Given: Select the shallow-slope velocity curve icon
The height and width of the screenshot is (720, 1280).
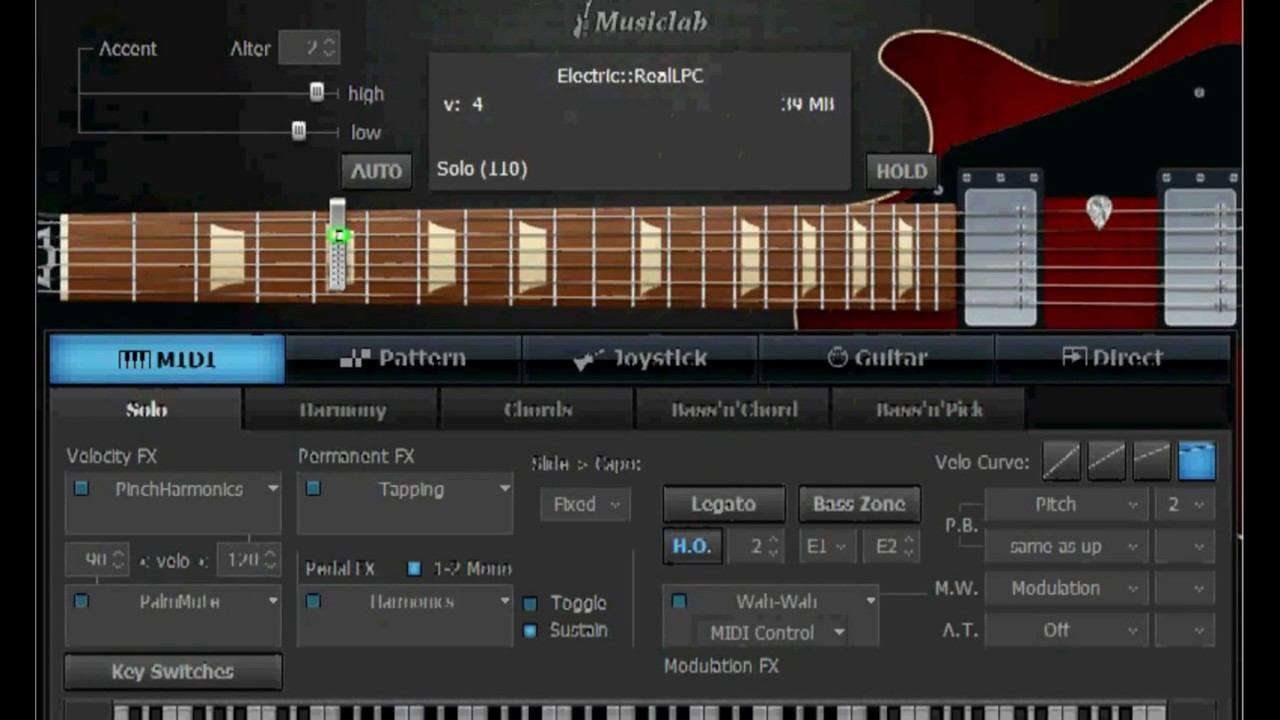Looking at the screenshot, I should (1151, 461).
